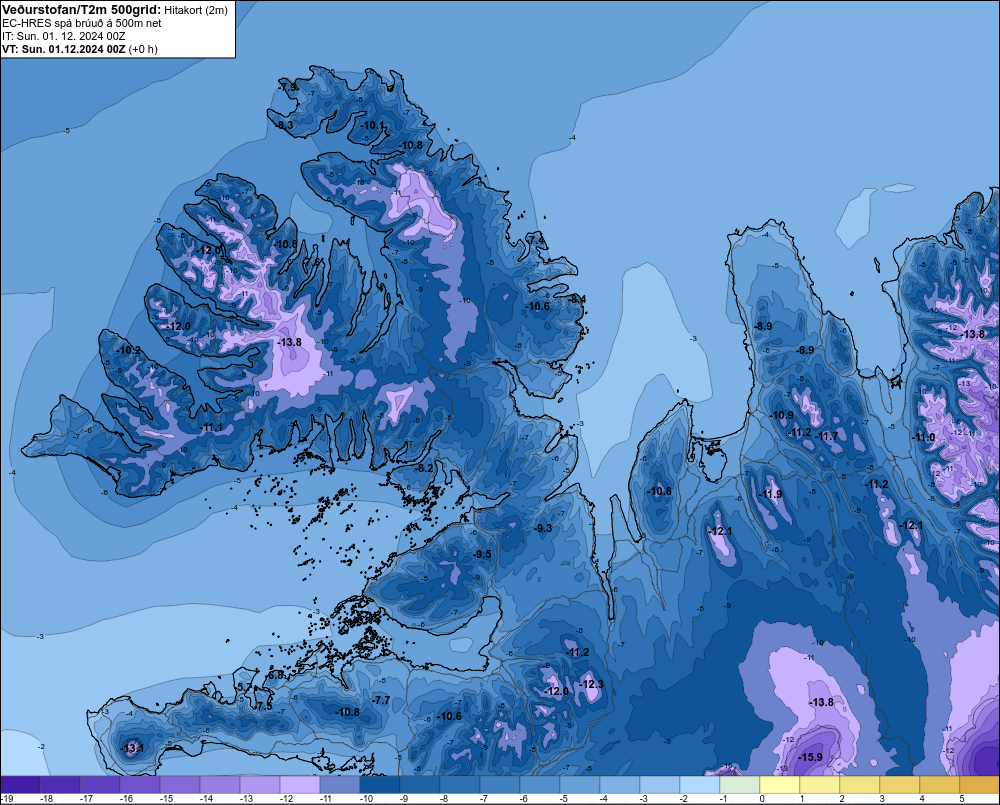Click the -15.9 temperature value on the map

[x=811, y=757]
